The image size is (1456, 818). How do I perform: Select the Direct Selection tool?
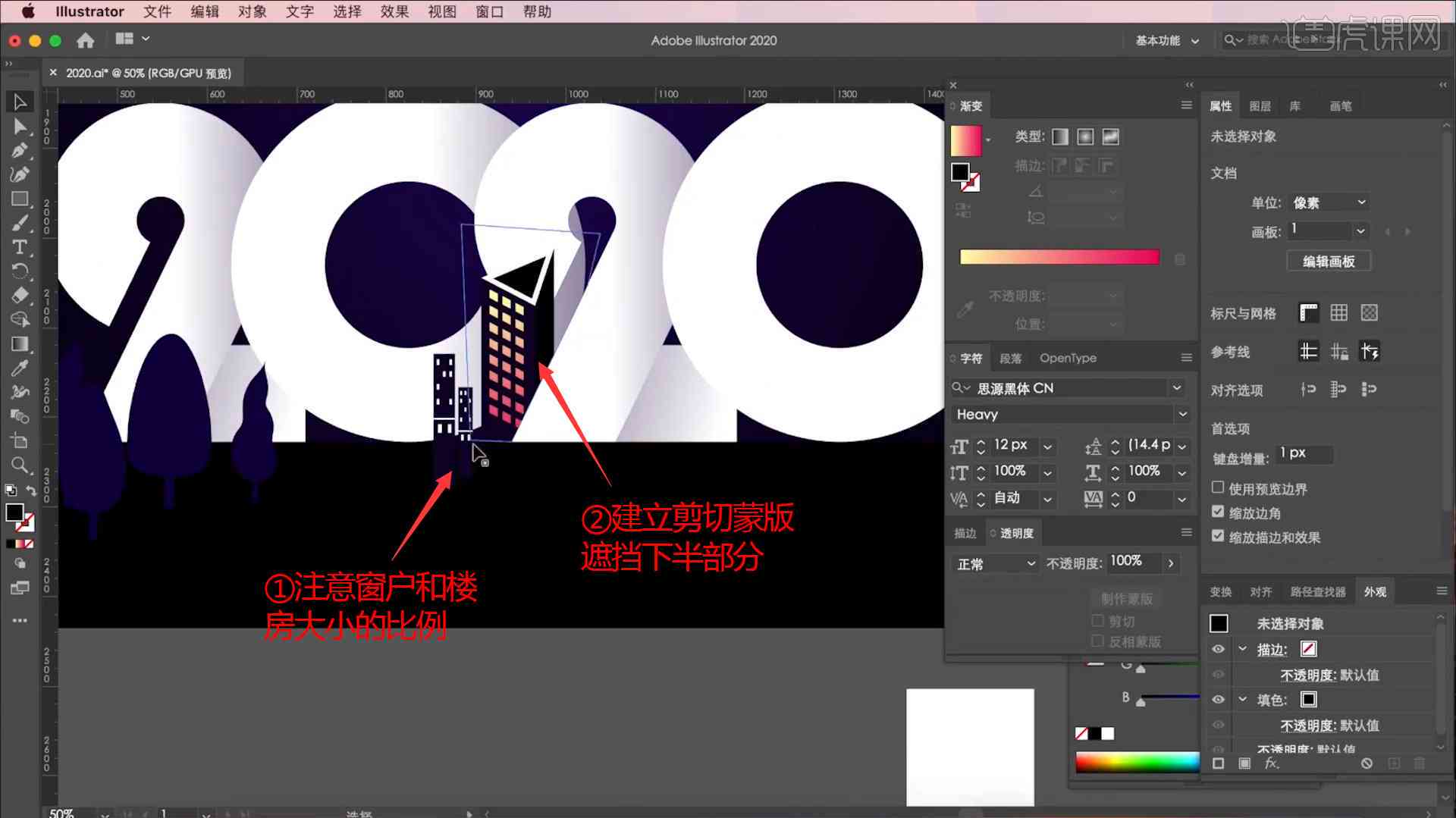[20, 126]
